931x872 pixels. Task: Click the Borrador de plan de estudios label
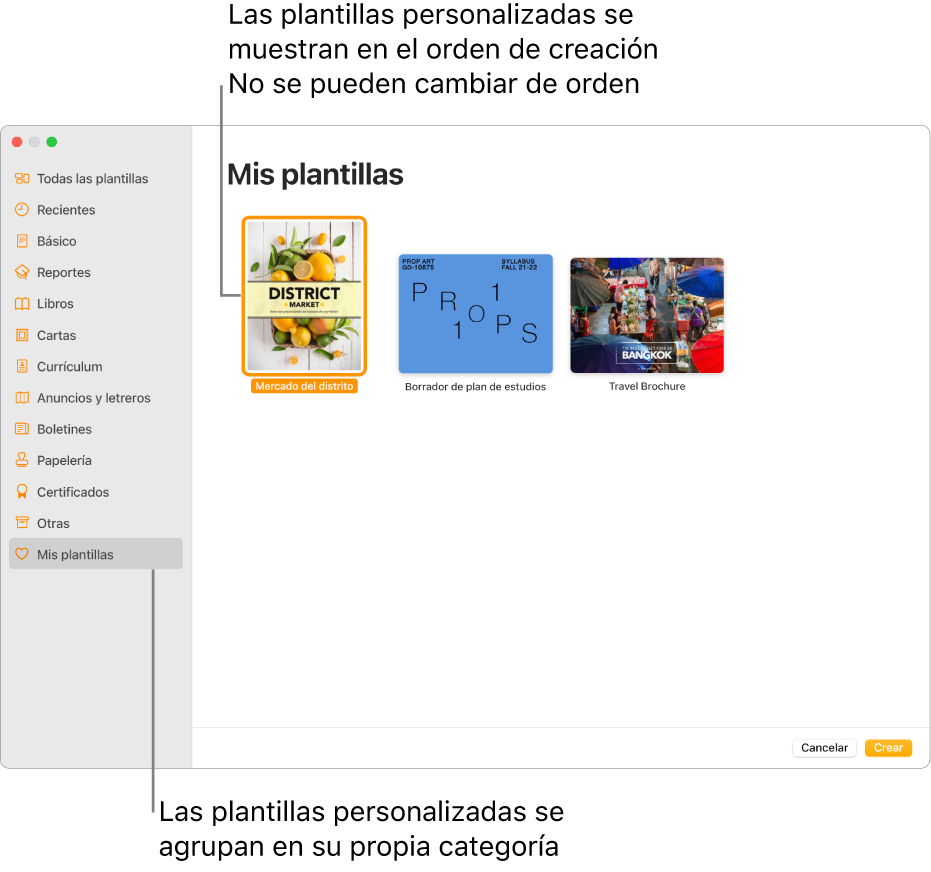[476, 387]
